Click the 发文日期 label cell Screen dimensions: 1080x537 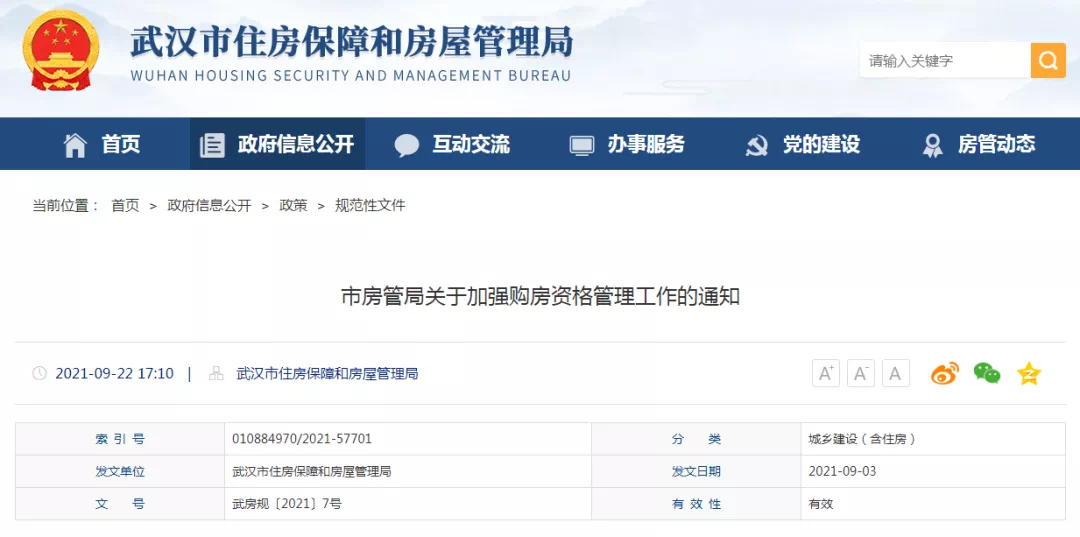point(696,472)
